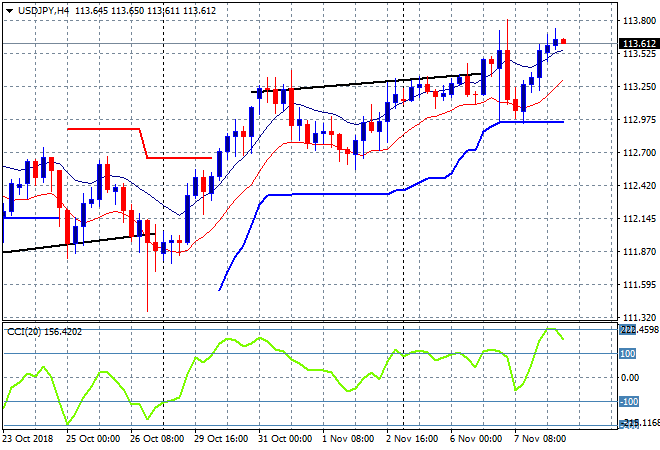The width and height of the screenshot is (660, 450).
Task: Click the 222.4598 CCI scale maximum
Action: [639, 330]
